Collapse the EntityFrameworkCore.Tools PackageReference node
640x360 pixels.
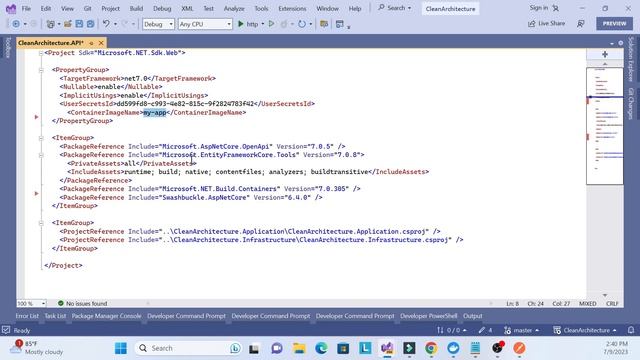coord(41,155)
